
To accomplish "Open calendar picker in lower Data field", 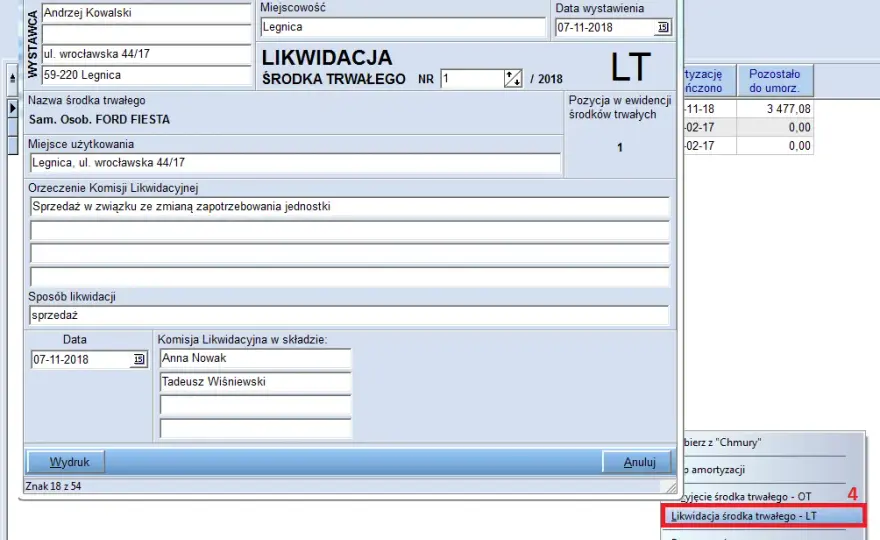I will coord(139,359).
